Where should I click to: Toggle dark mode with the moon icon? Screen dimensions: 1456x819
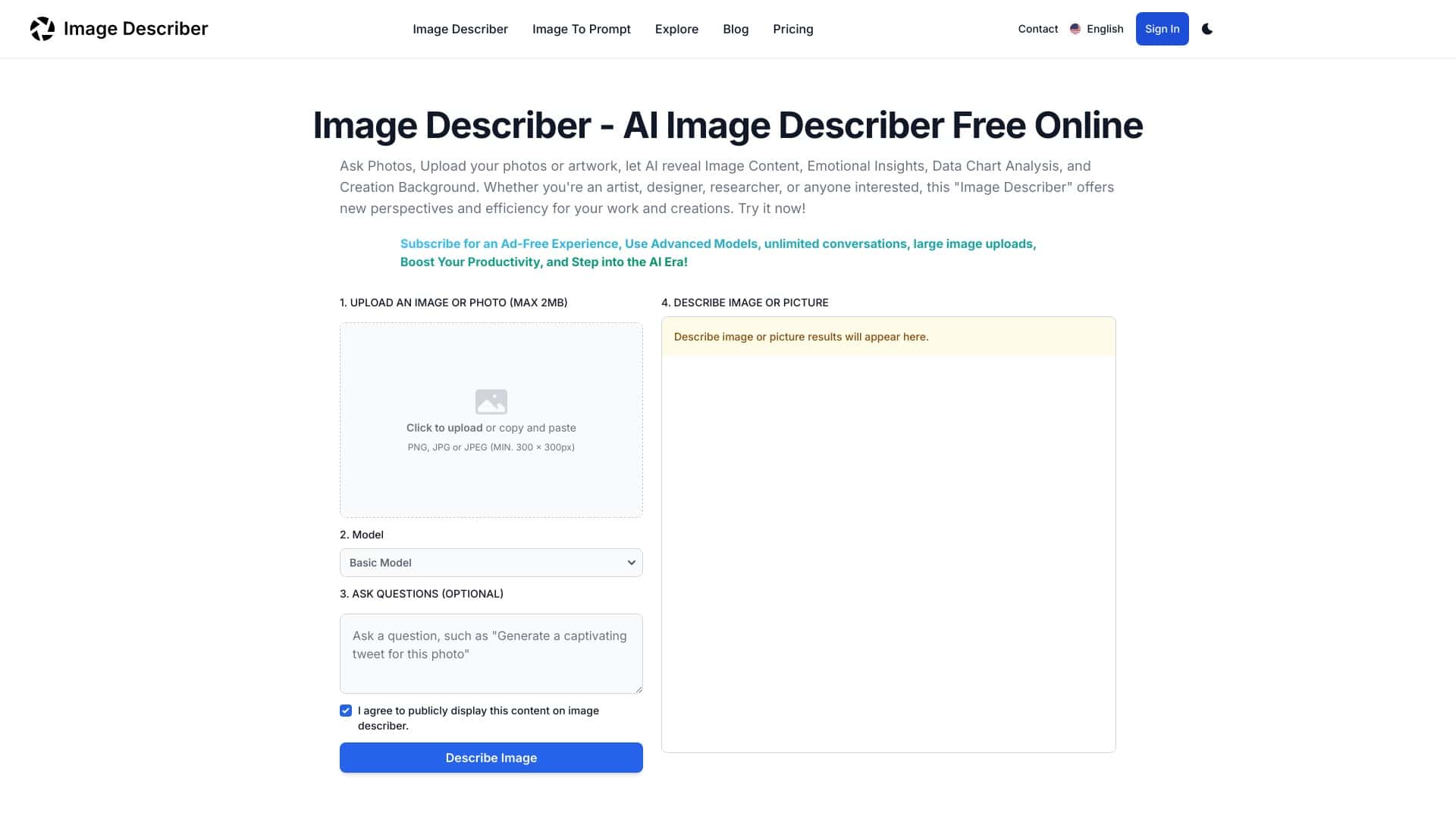coord(1207,29)
